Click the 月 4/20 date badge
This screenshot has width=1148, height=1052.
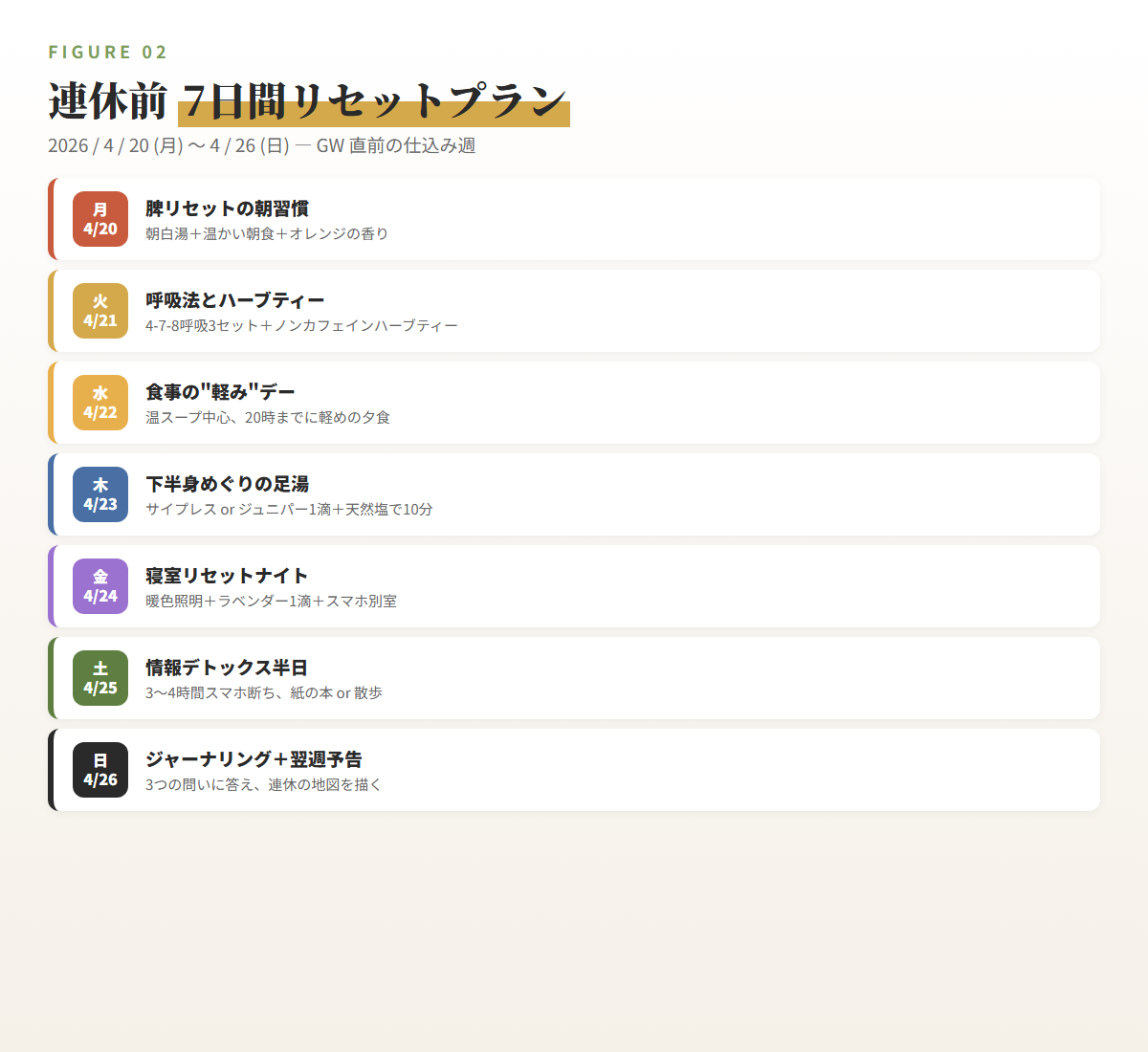pyautogui.click(x=100, y=219)
